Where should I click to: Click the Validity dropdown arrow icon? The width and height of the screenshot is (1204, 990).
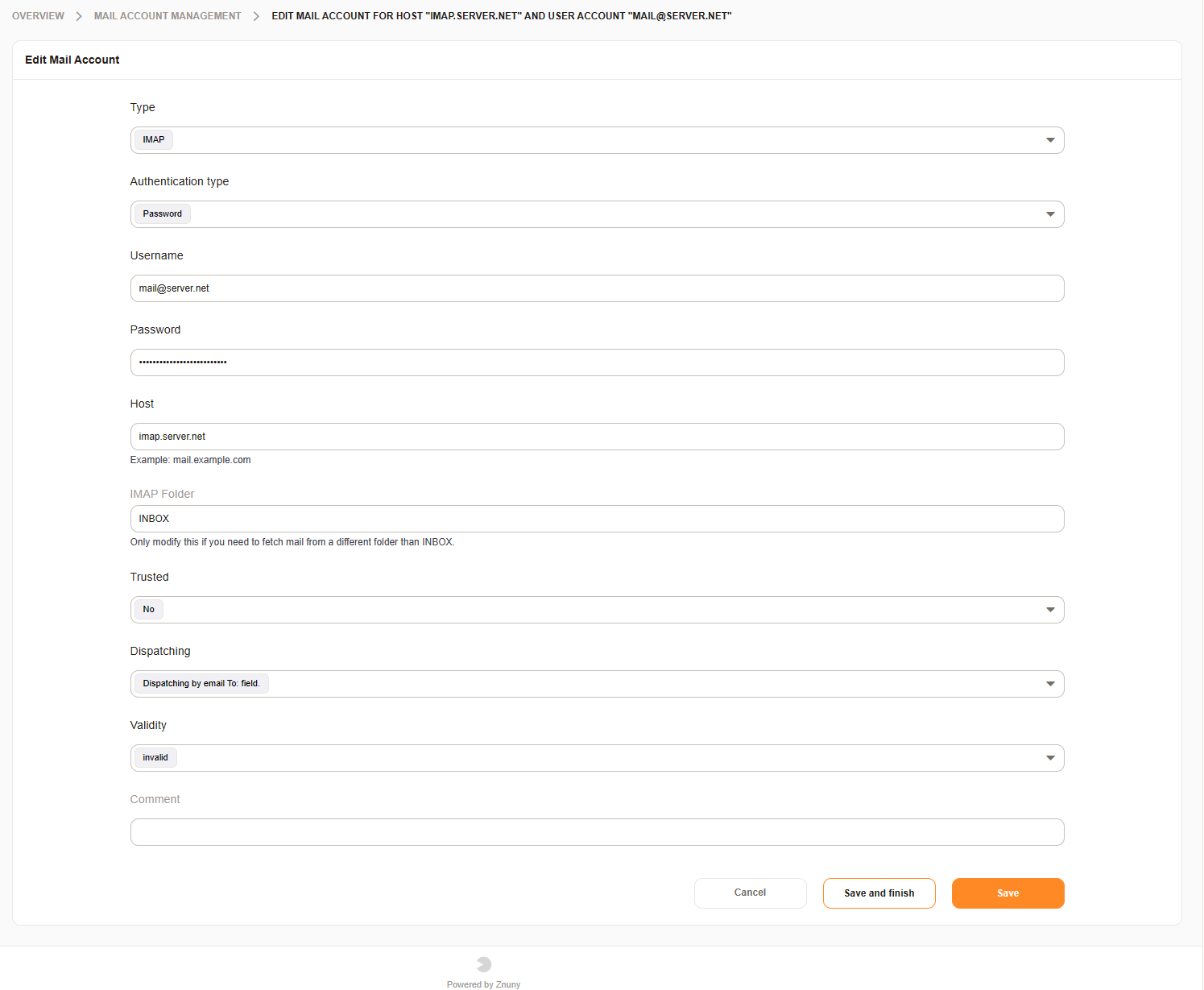[x=1049, y=757]
